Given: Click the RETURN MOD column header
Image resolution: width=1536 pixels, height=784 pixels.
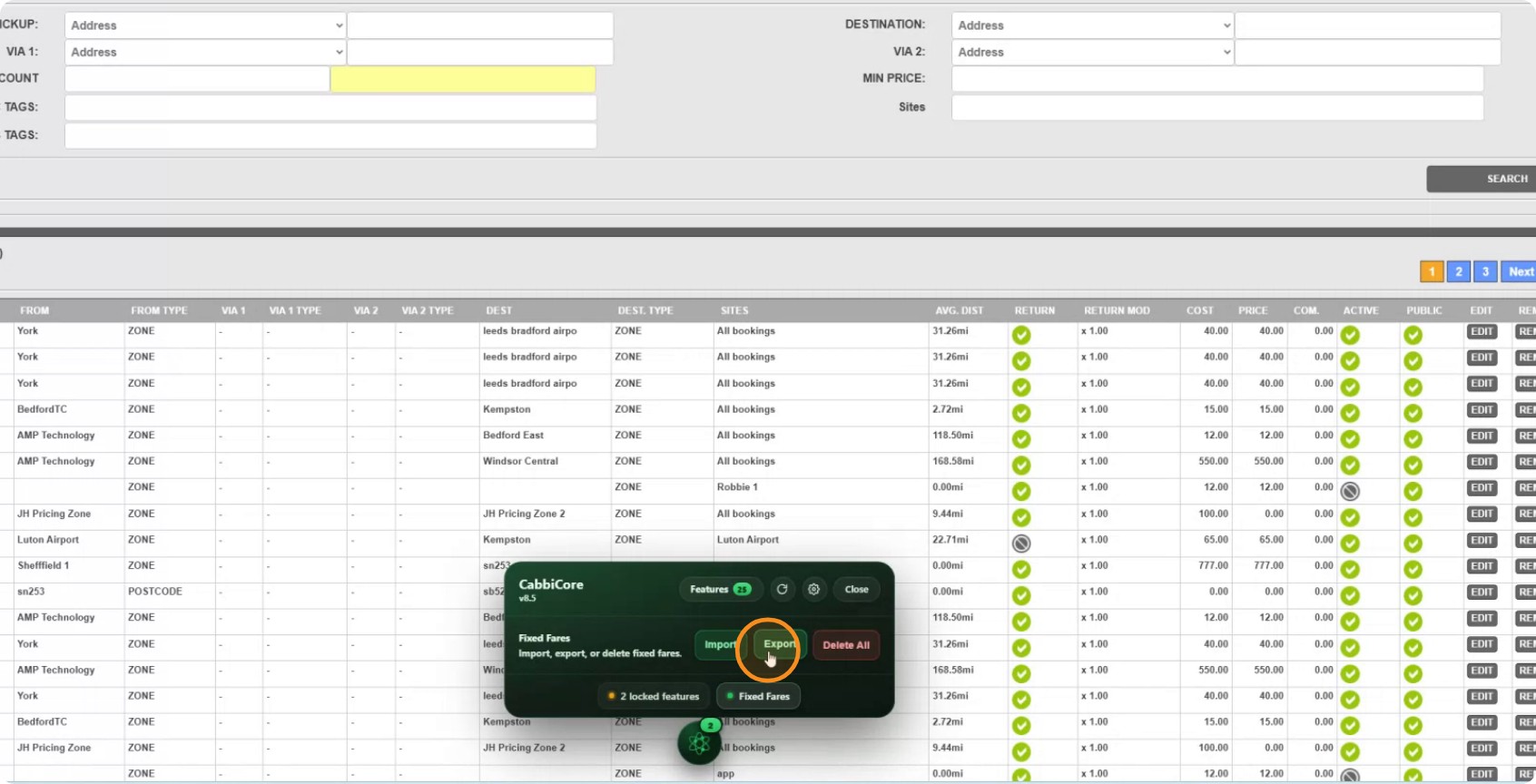Looking at the screenshot, I should [1117, 310].
